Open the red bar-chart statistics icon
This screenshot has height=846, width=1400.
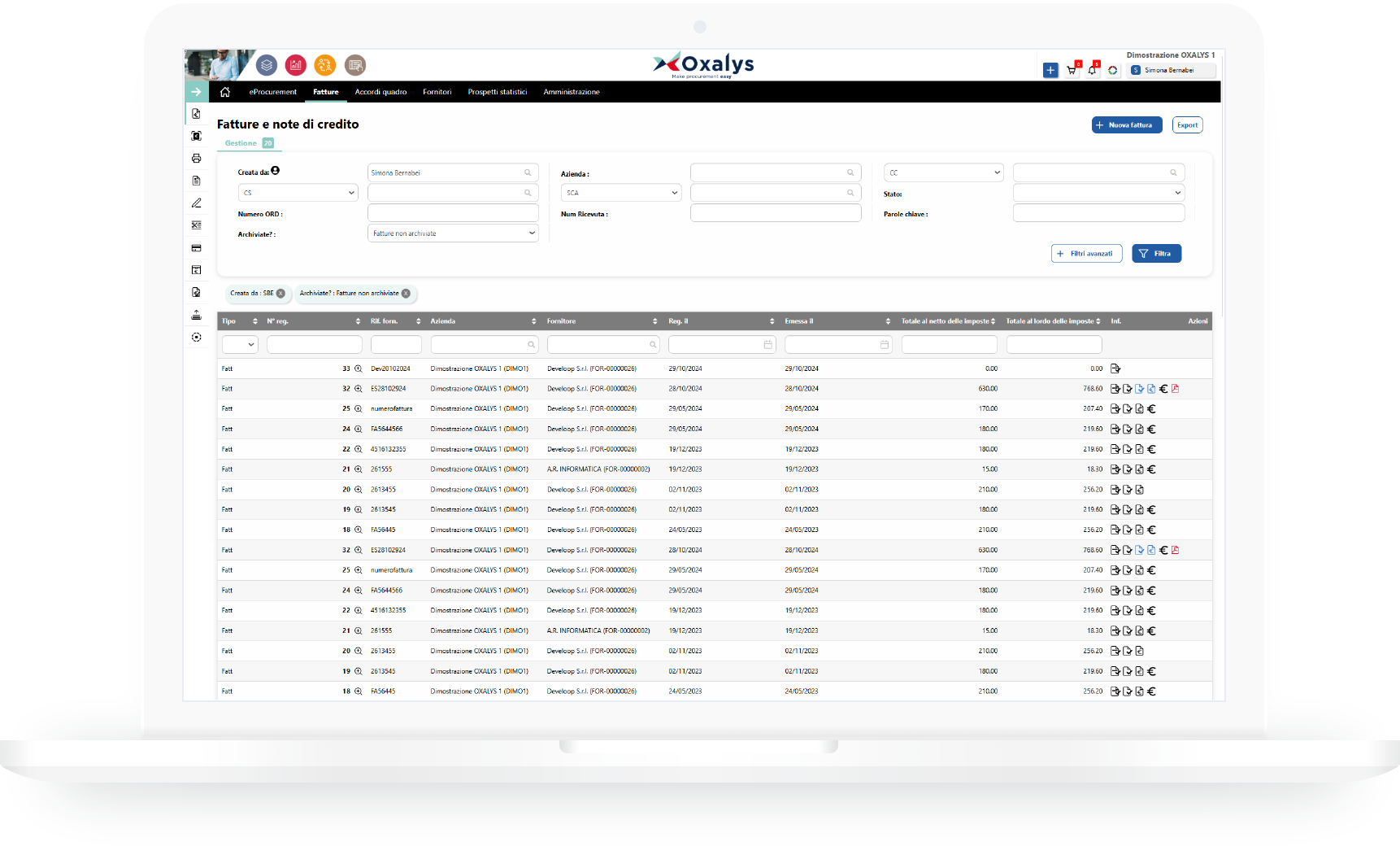pyautogui.click(x=296, y=65)
